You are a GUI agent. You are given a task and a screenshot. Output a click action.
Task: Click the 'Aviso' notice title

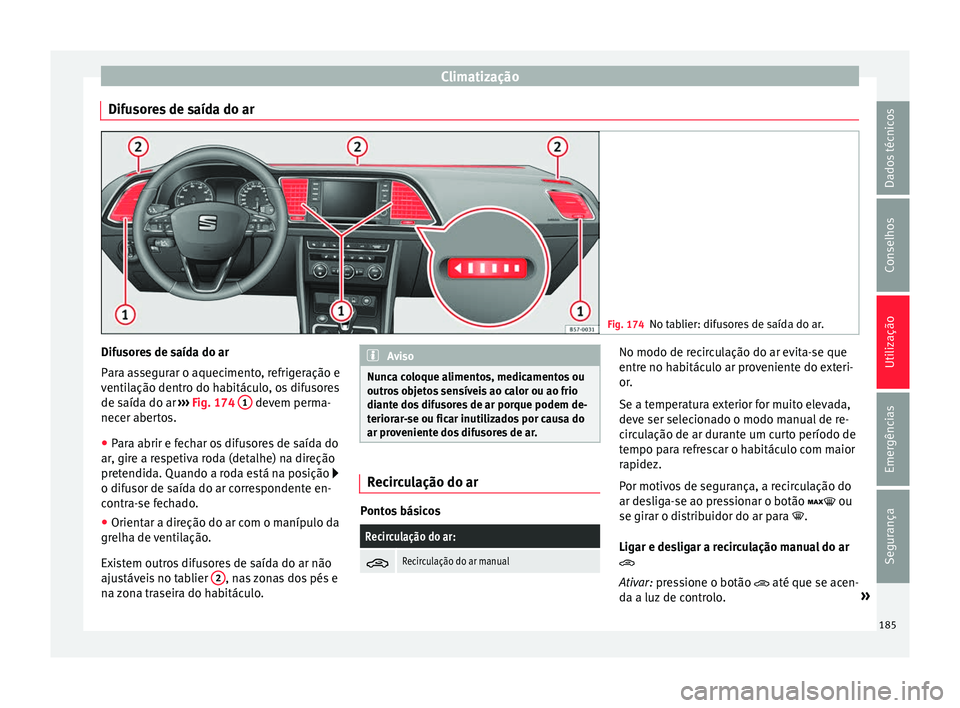(x=400, y=356)
